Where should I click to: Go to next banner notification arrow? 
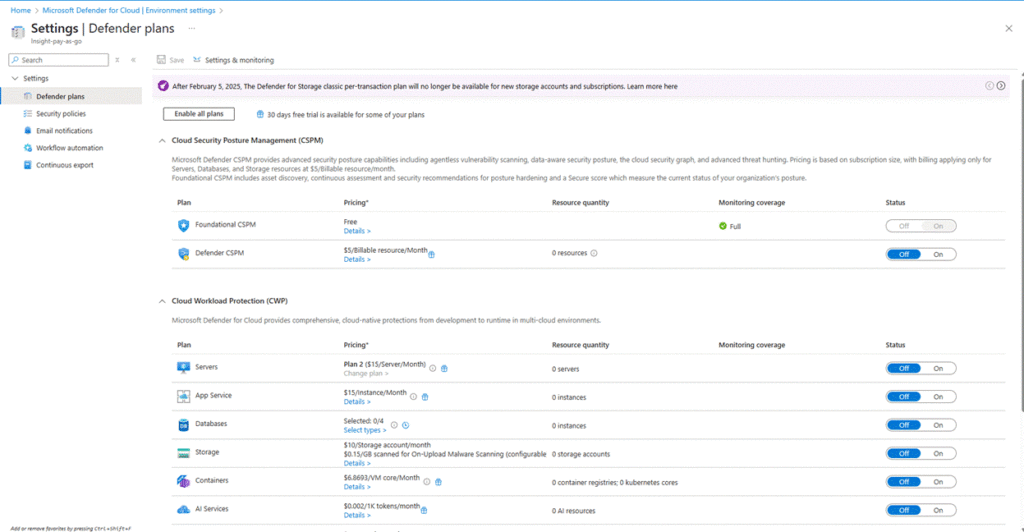(x=1001, y=86)
